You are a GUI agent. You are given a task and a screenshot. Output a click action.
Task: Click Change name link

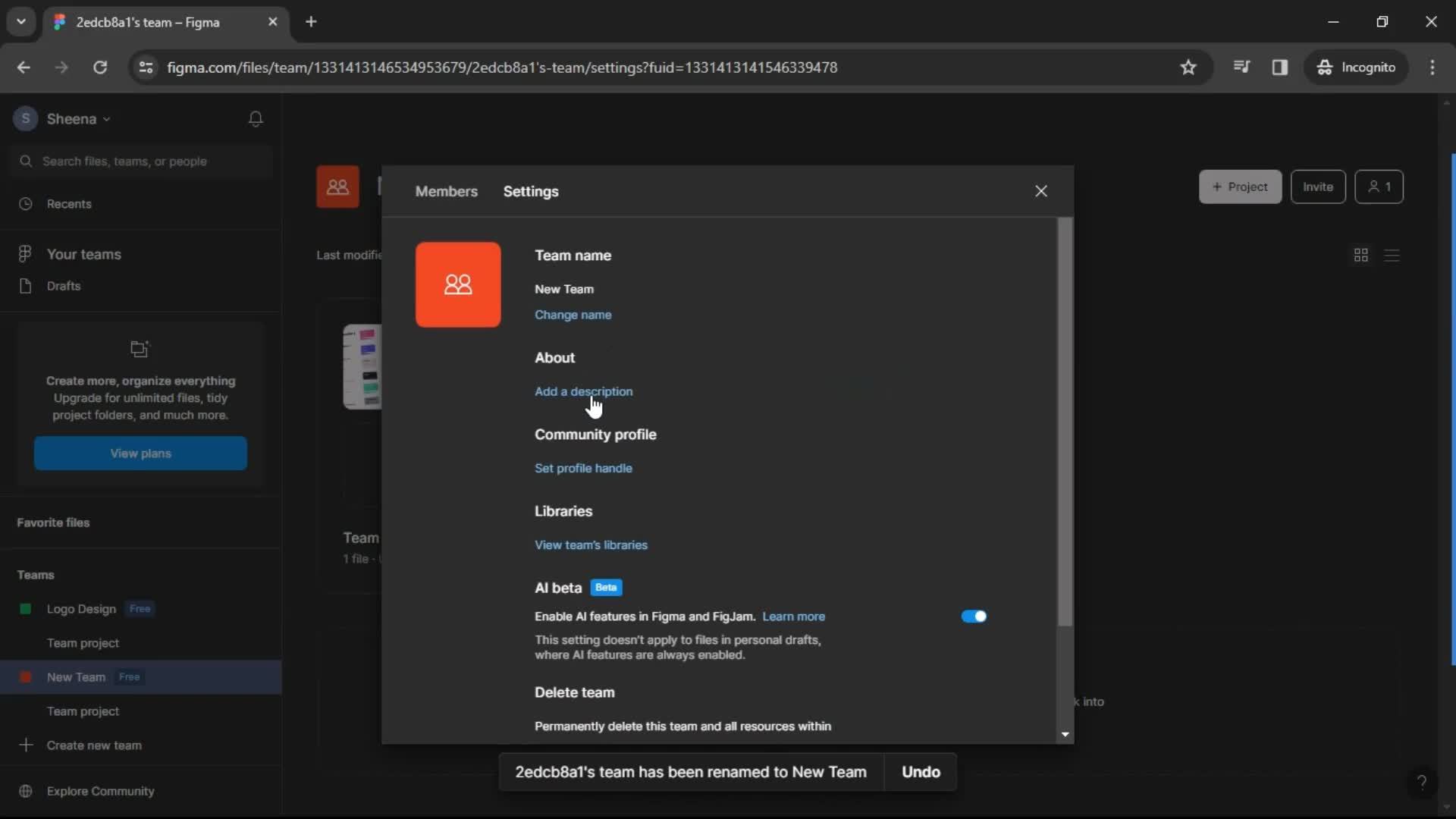click(x=573, y=315)
